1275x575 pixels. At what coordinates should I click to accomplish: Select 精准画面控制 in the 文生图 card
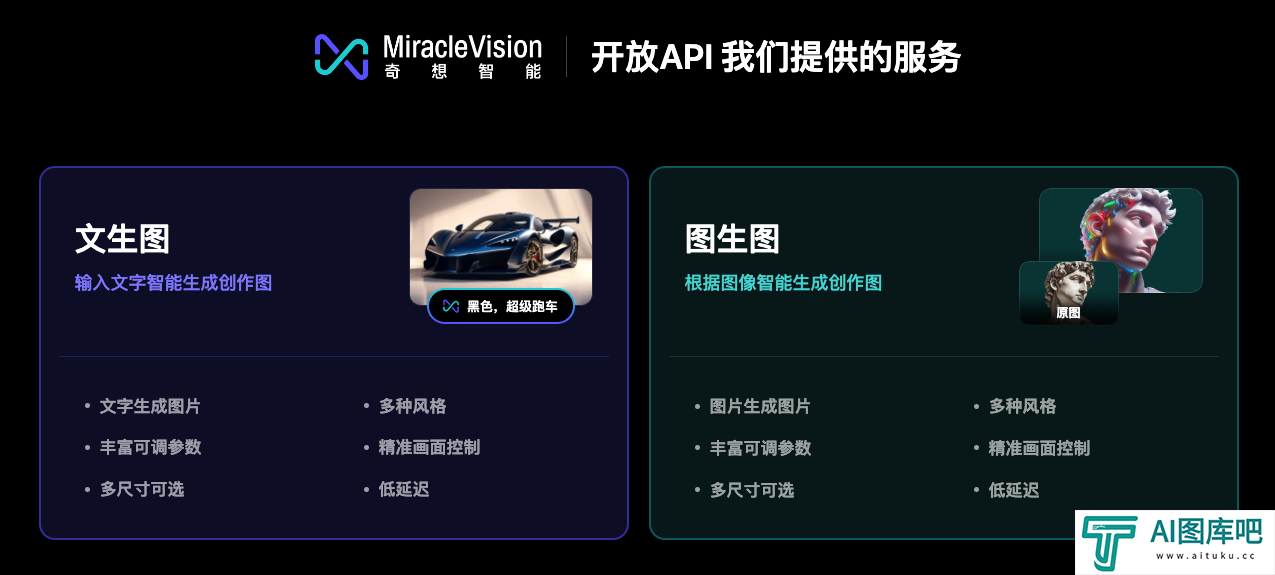[429, 447]
